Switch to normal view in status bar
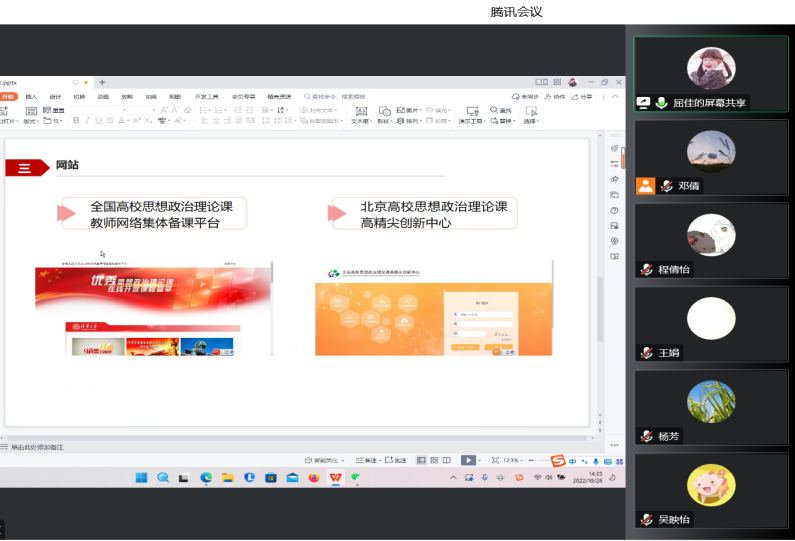Viewport: 795px width, 541px height. pos(421,460)
